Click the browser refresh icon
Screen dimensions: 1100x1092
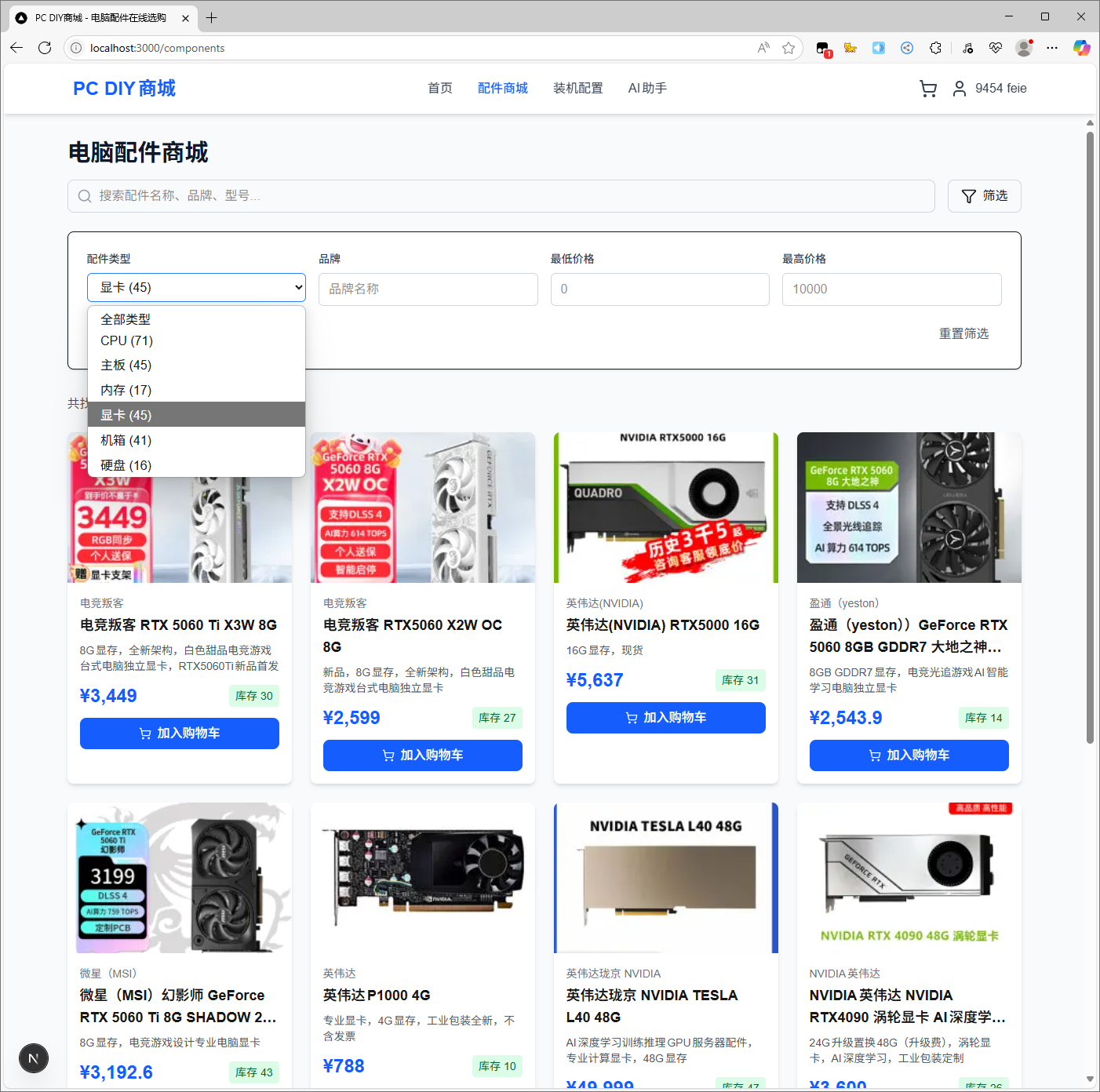45,48
